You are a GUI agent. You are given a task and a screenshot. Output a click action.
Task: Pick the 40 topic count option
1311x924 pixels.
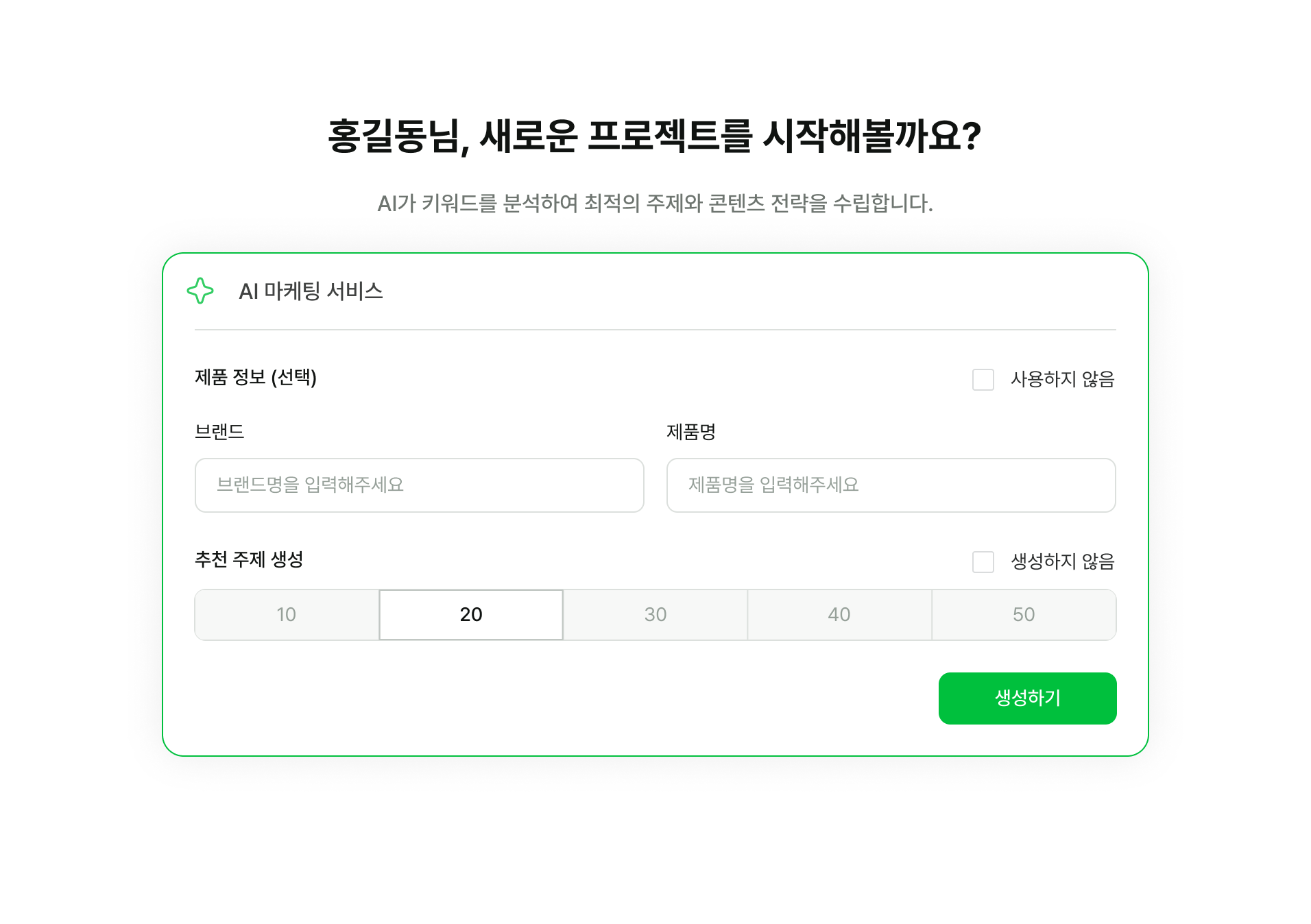pos(839,615)
